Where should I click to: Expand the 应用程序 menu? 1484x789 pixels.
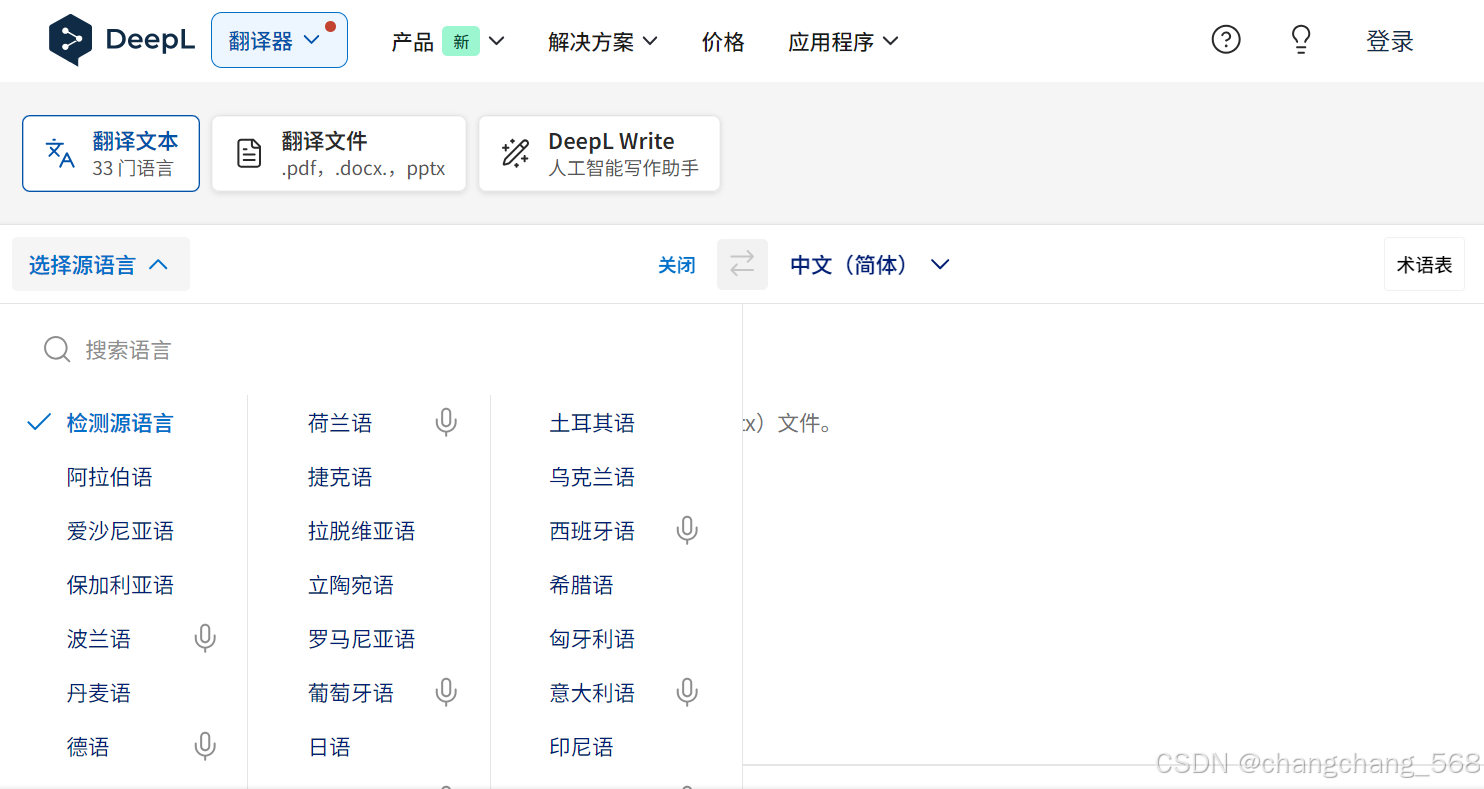843,42
